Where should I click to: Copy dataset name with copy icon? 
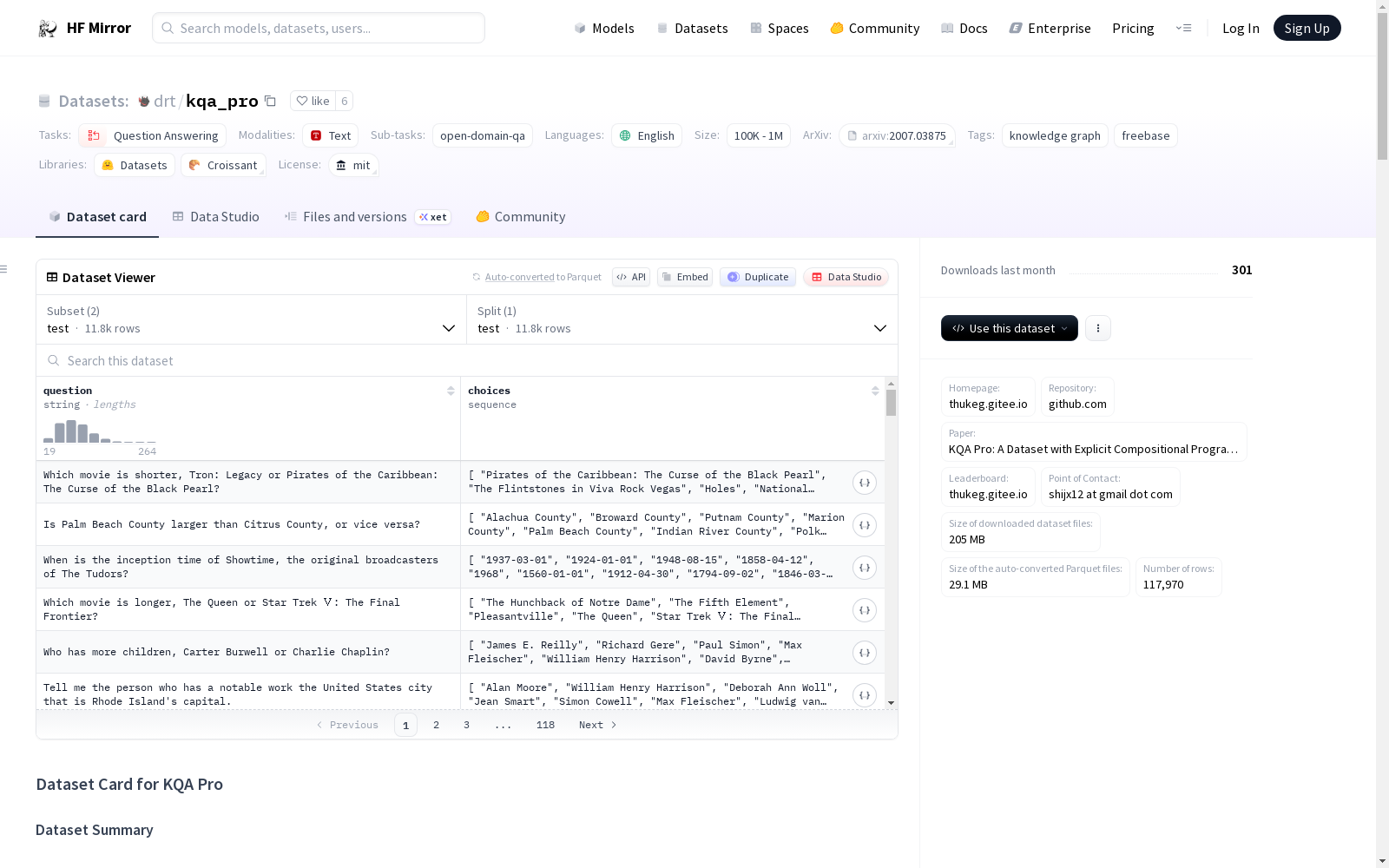(270, 101)
